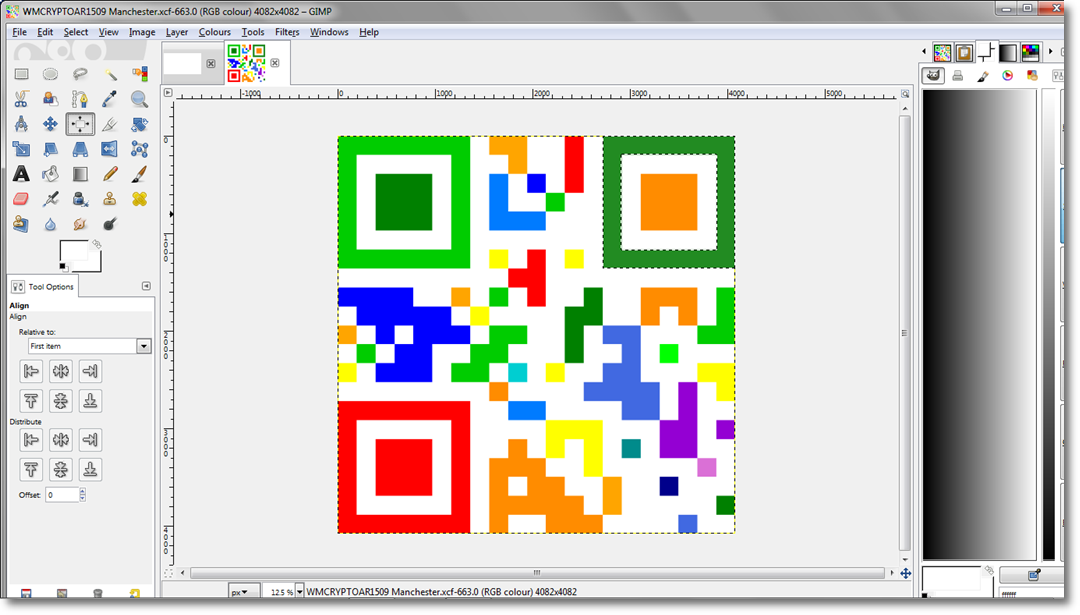The height and width of the screenshot is (615, 1080).
Task: Select the Rectangle Select tool
Action: pos(21,74)
